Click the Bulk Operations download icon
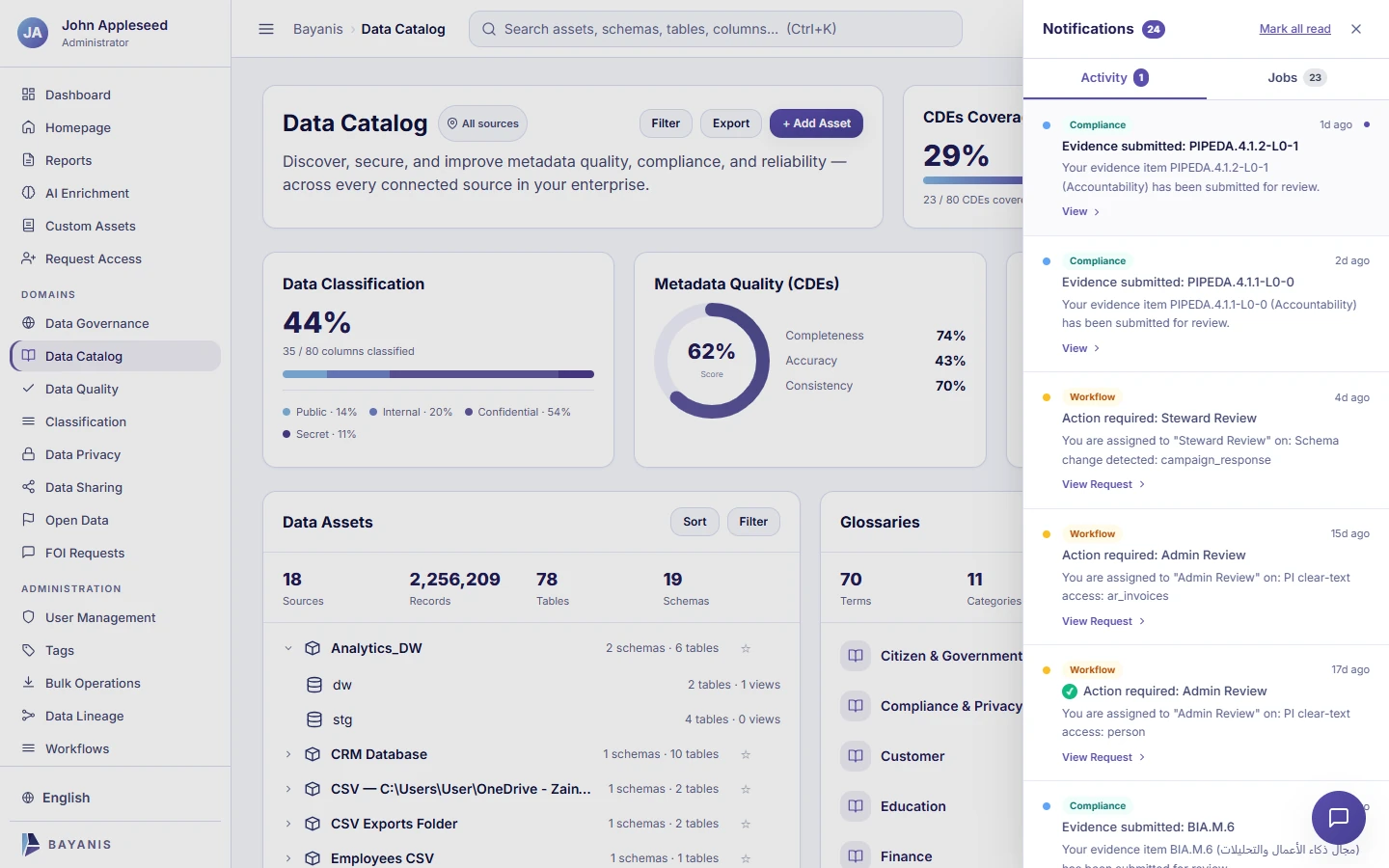1389x868 pixels. [29, 683]
